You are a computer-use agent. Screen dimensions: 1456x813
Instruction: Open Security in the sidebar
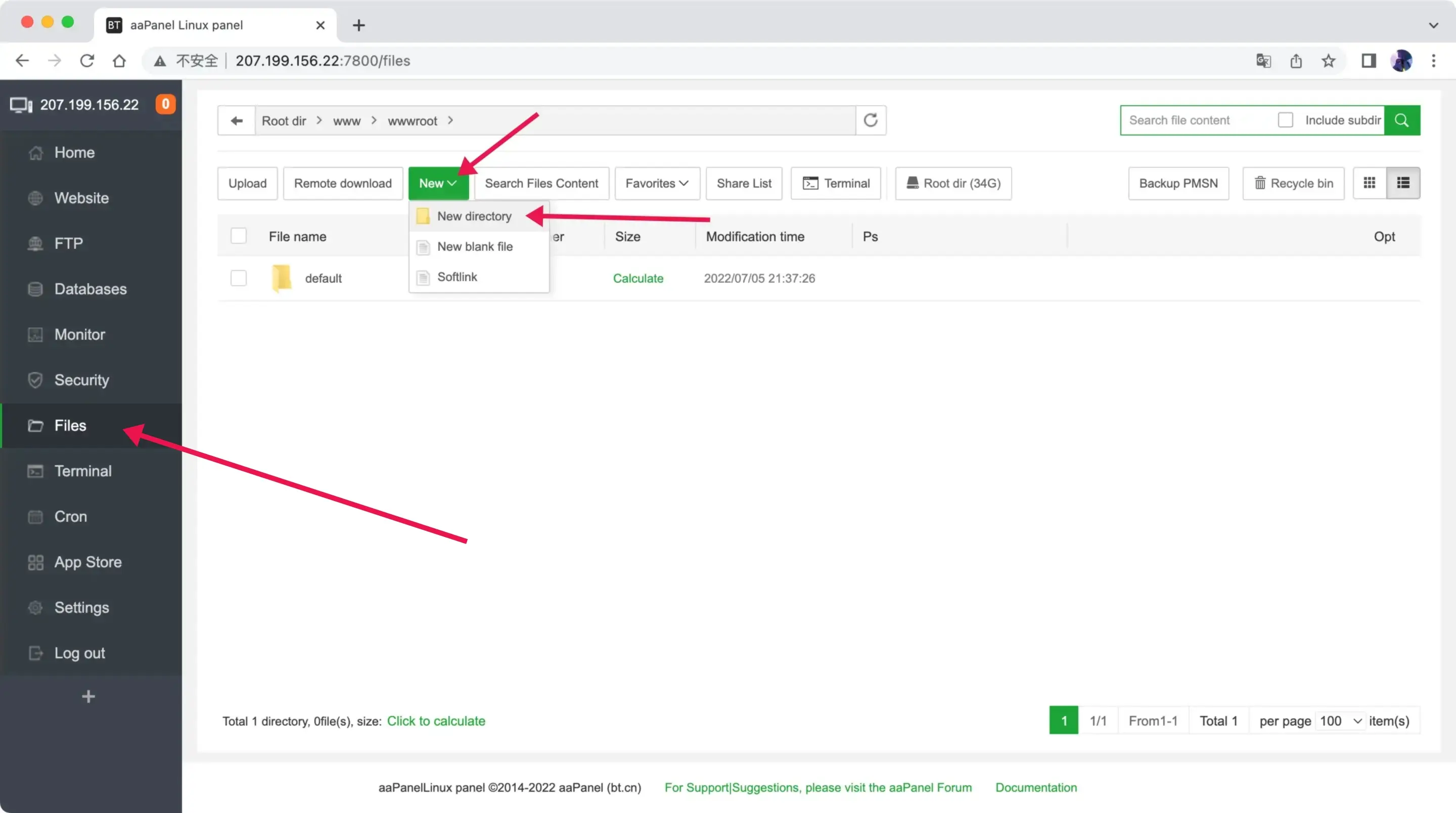tap(91, 380)
